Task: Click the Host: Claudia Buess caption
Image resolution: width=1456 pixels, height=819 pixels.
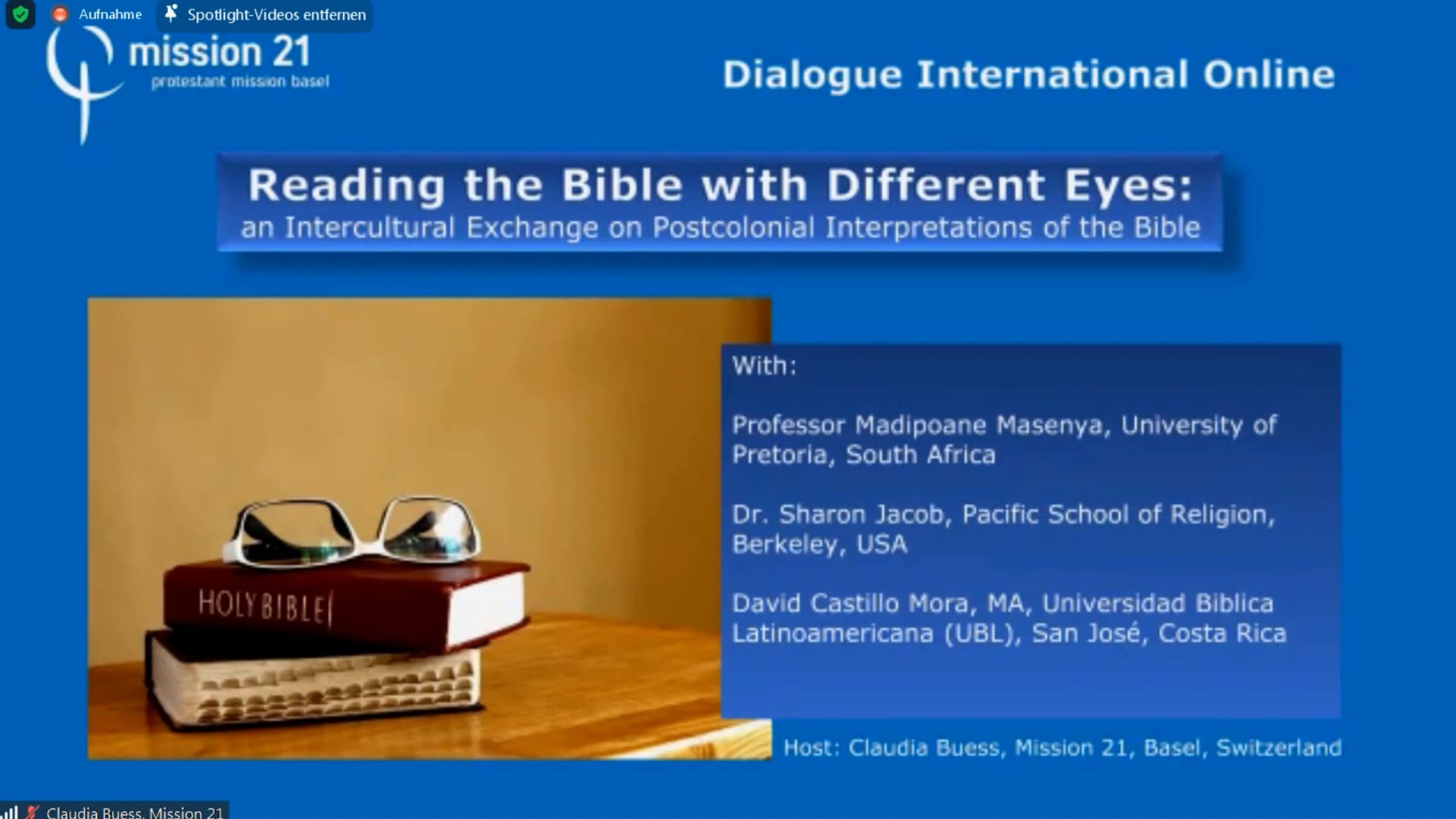Action: tap(1062, 748)
